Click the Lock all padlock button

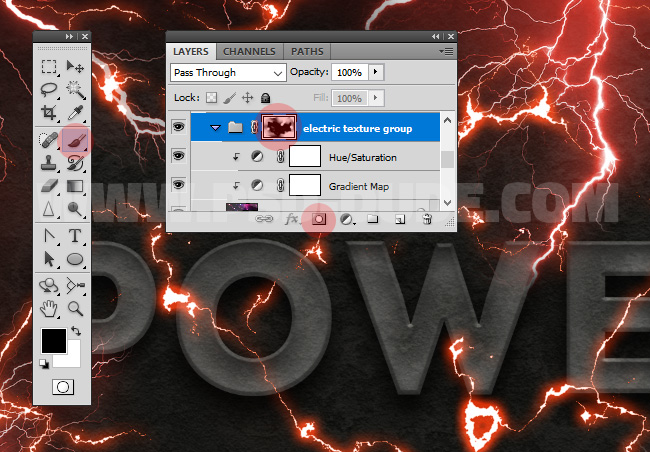coord(267,99)
